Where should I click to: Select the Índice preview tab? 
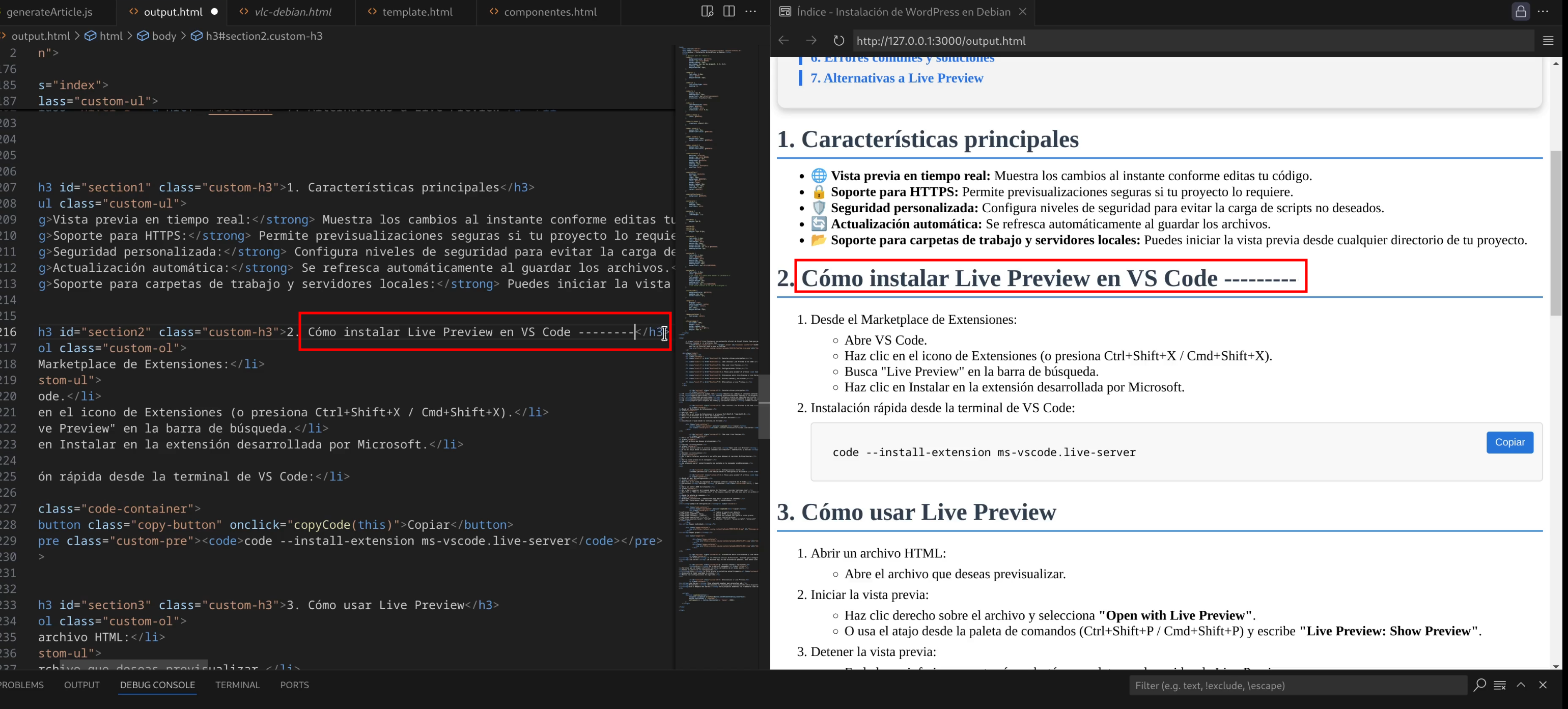click(x=903, y=12)
